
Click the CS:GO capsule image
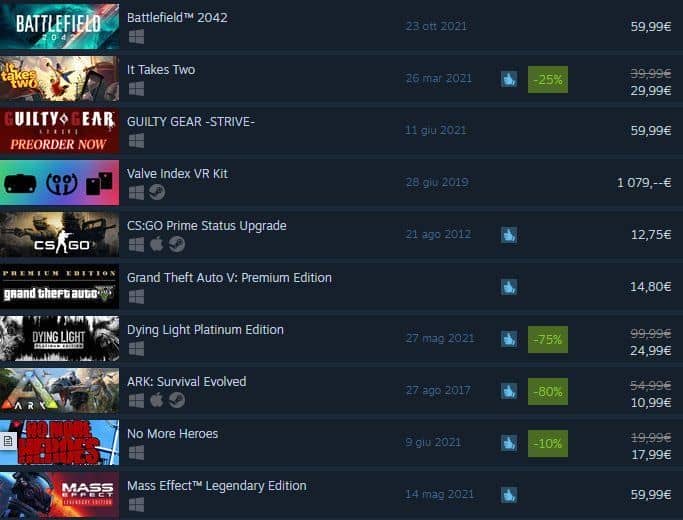[x=59, y=234]
